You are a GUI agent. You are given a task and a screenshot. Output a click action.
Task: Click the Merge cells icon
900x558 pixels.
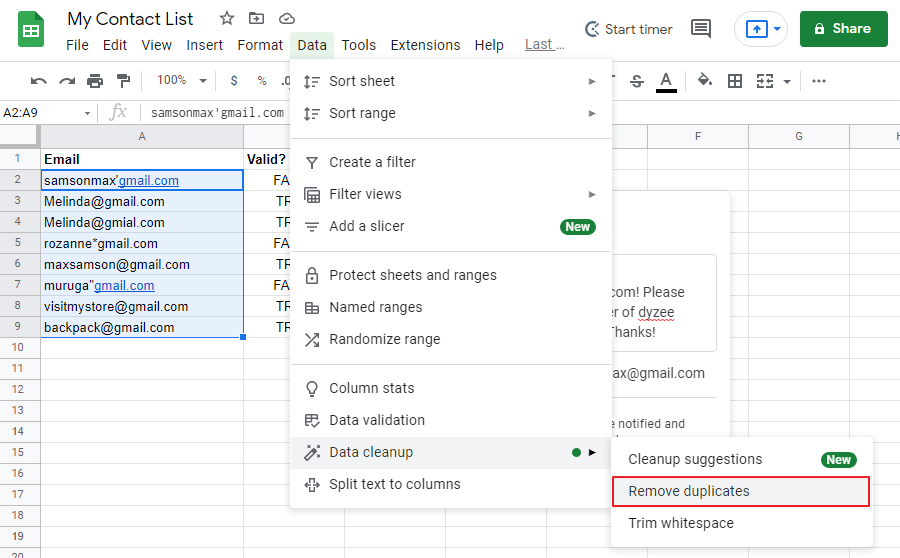tap(765, 81)
